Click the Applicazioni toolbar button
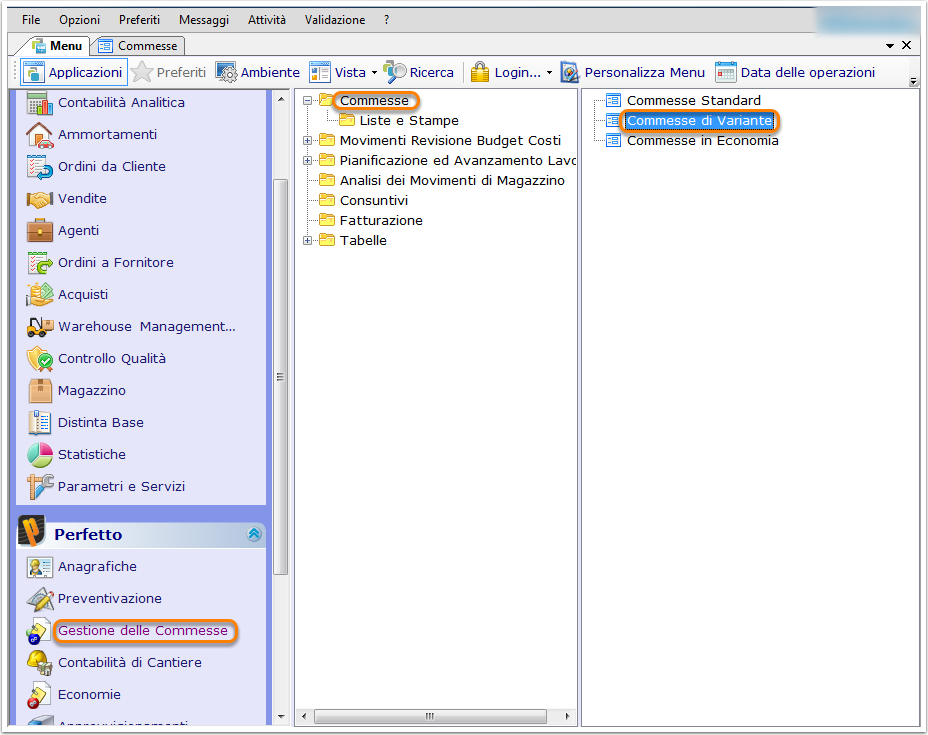Screen dimensions: 928x735 74,73
